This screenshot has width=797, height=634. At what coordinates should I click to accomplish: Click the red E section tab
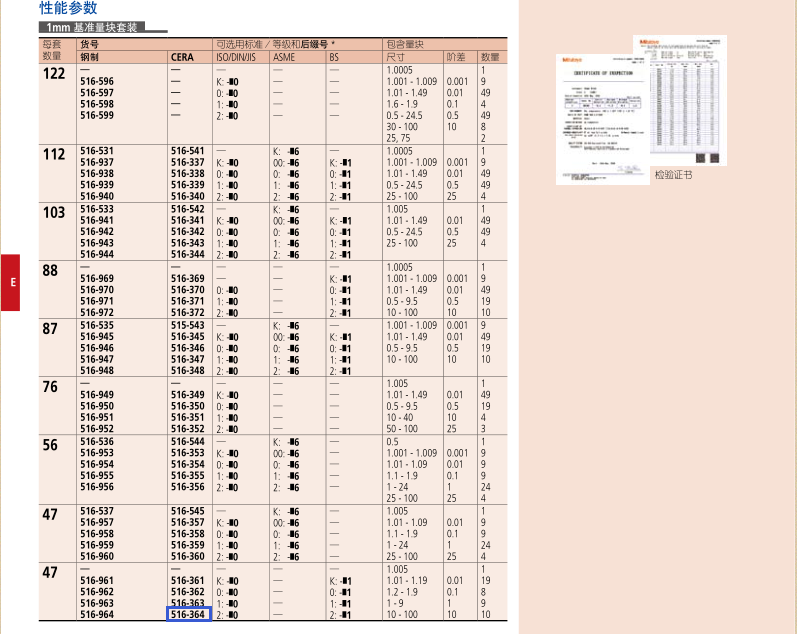click(x=10, y=282)
